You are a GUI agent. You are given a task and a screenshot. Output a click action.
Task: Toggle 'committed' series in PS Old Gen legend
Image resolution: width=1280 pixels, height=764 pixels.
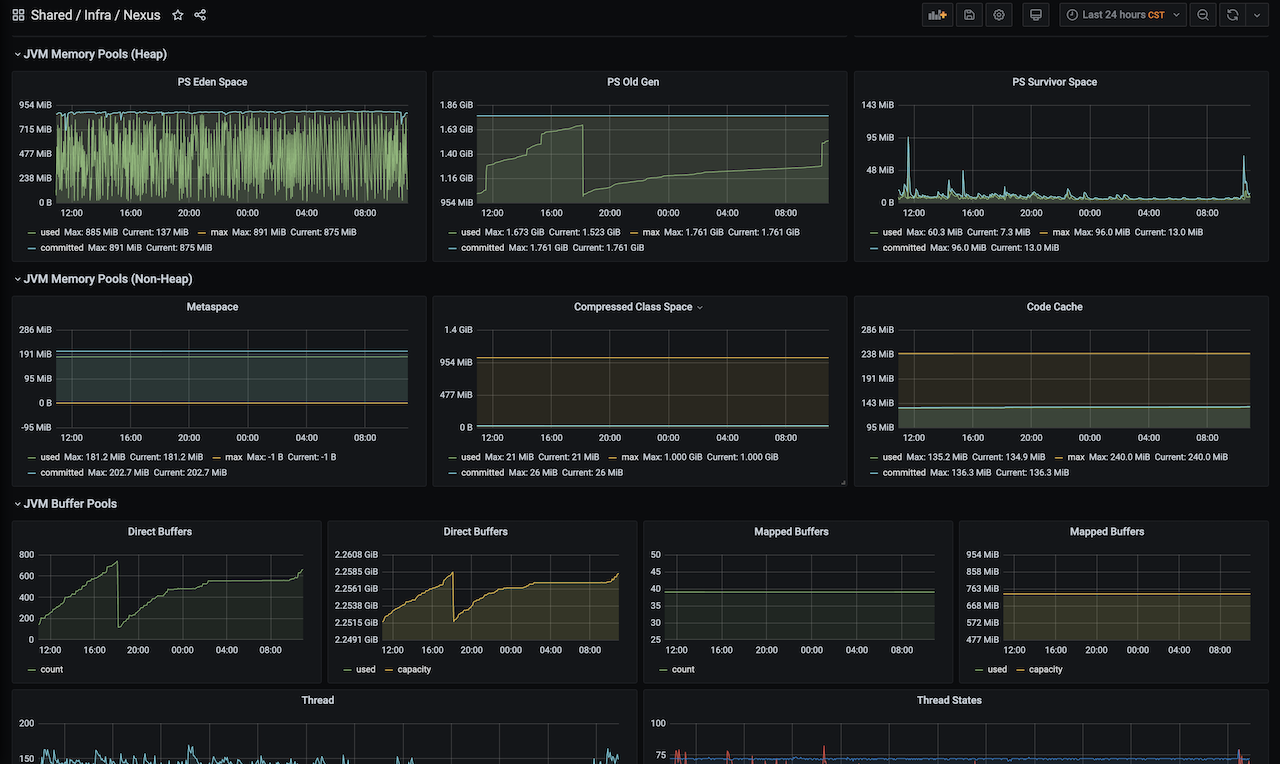tap(482, 248)
